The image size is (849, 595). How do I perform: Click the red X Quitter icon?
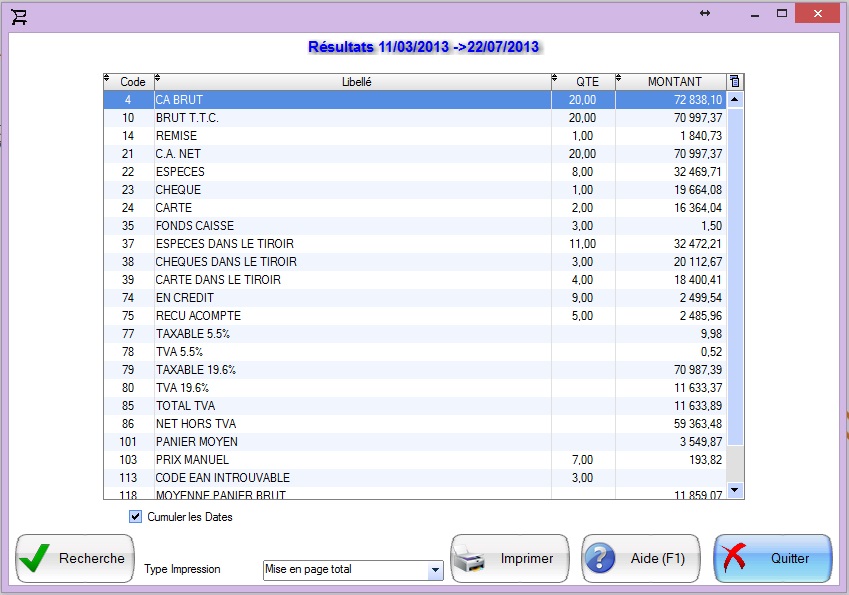(x=736, y=559)
